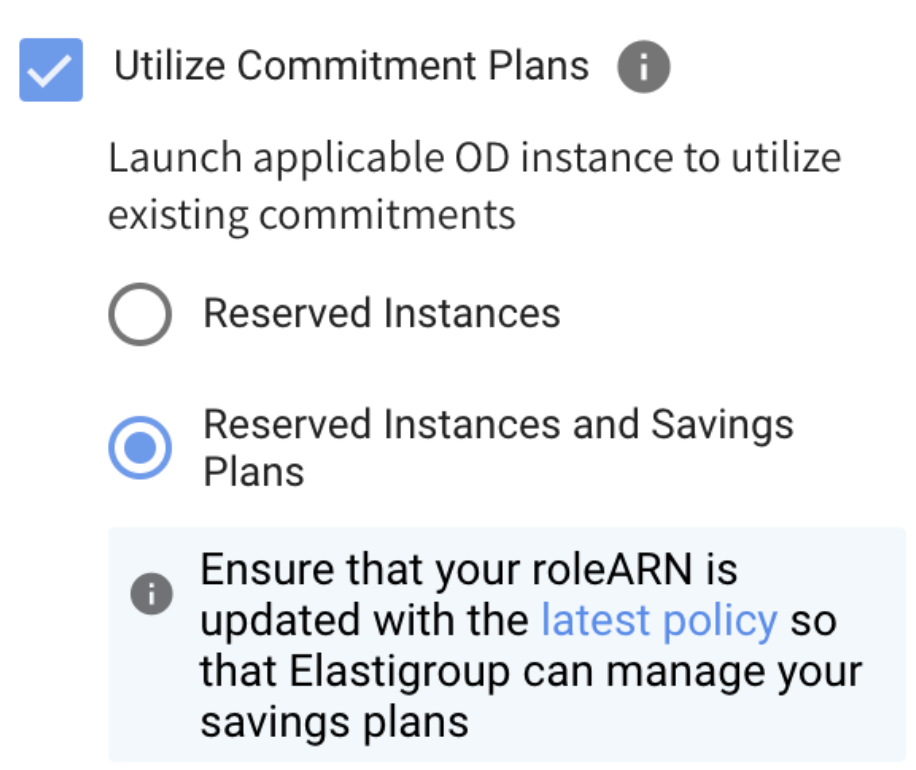Image resolution: width=916 pixels, height=770 pixels.
Task: Uncheck the Utilize Commitment Plans checkbox
Action: (51, 70)
